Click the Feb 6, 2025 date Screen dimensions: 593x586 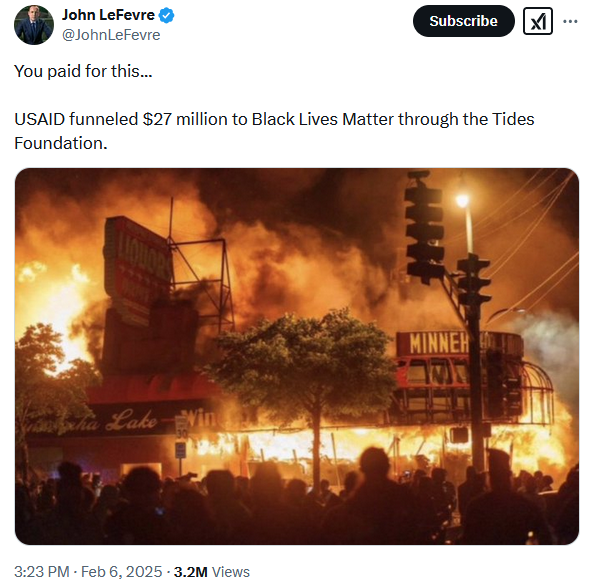(x=121, y=572)
